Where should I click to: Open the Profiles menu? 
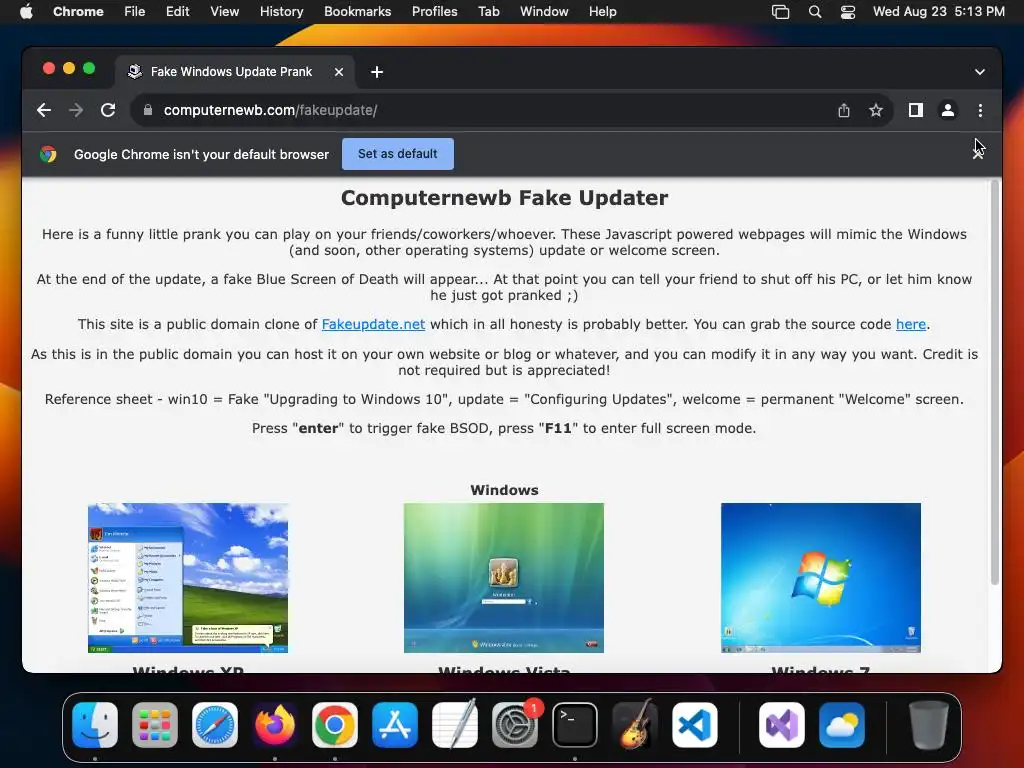pyautogui.click(x=434, y=12)
